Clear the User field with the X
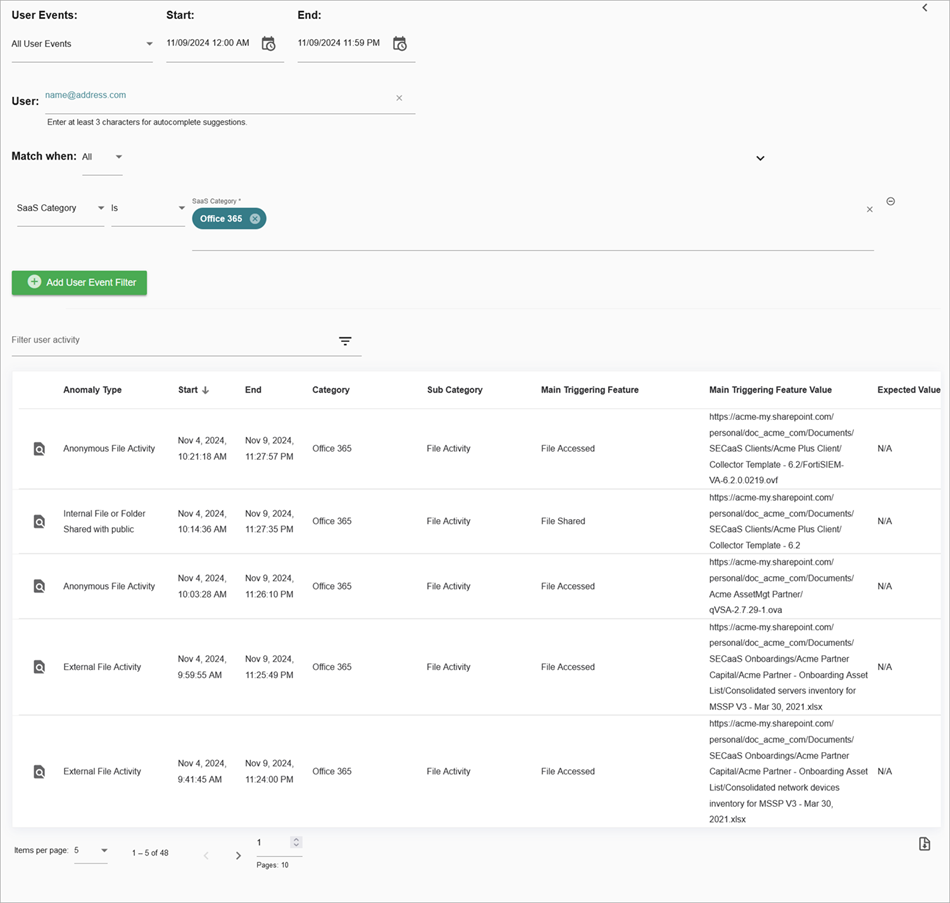This screenshot has width=950, height=903. [399, 98]
